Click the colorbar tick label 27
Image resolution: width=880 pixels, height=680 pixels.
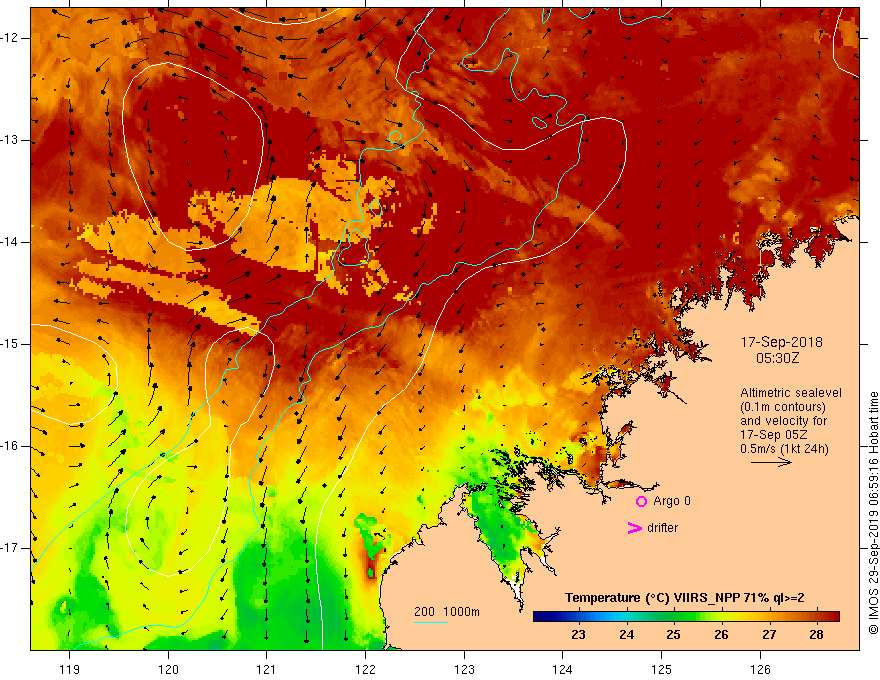pos(769,635)
